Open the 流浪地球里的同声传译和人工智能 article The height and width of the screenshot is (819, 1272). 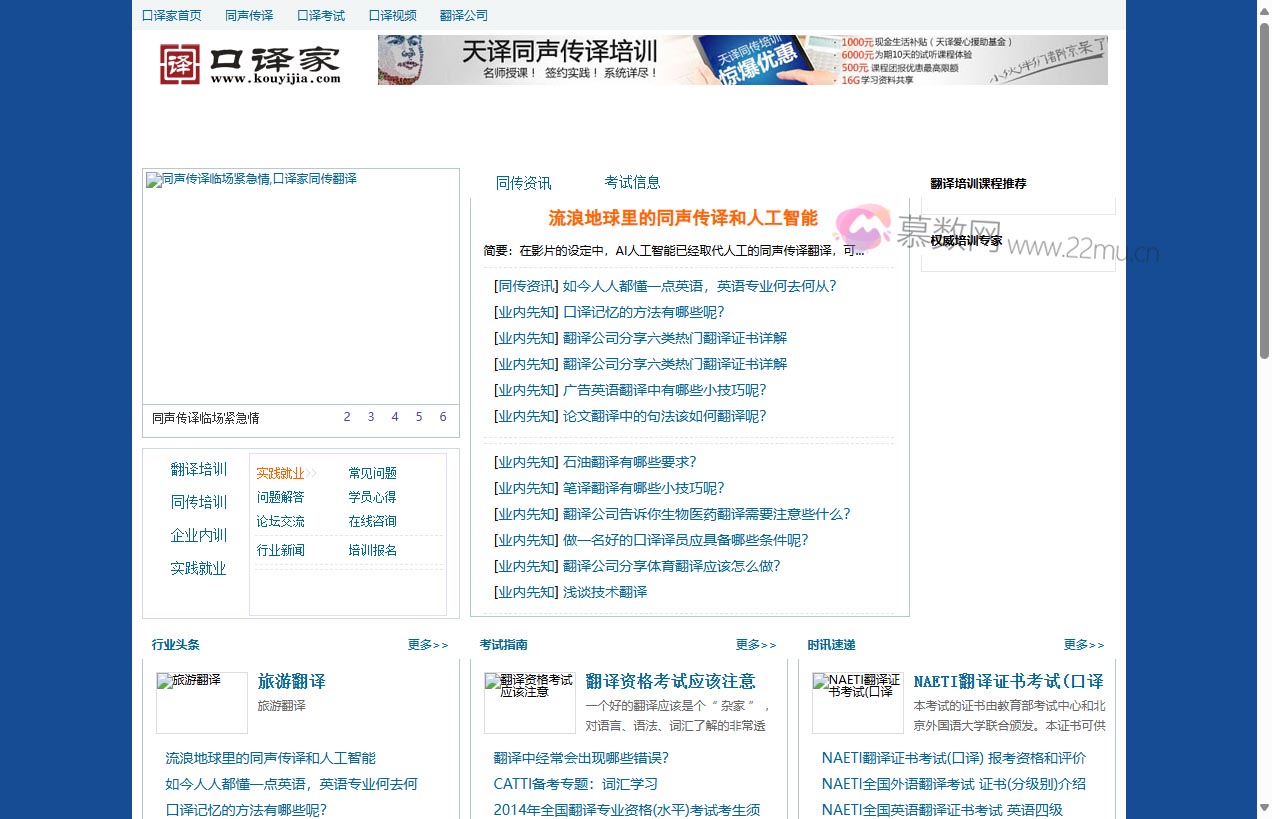coord(683,218)
